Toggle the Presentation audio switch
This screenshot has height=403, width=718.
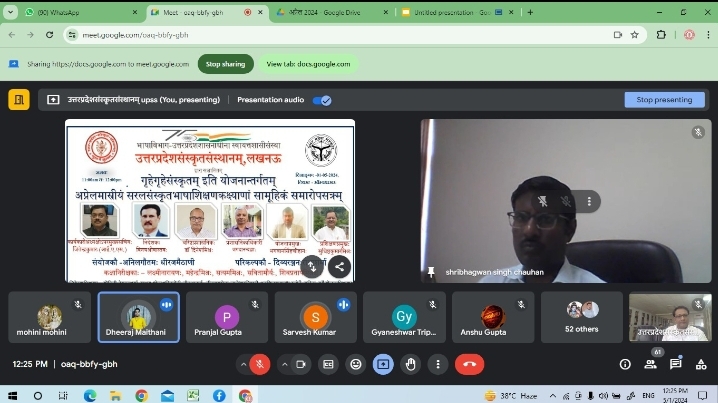322,100
